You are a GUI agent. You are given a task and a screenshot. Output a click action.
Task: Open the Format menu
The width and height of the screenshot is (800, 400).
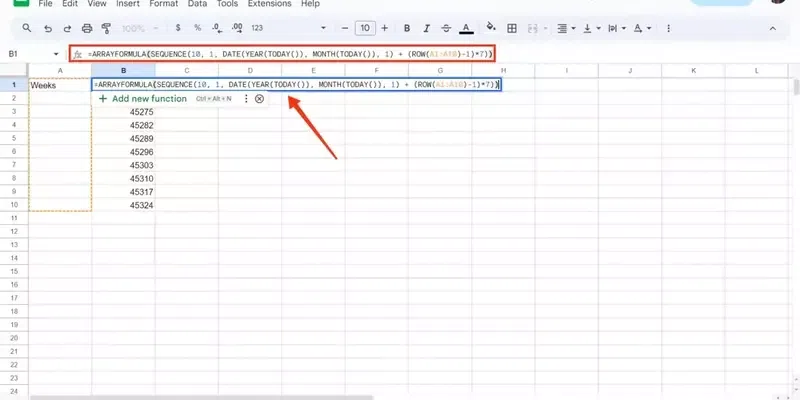coord(164,4)
